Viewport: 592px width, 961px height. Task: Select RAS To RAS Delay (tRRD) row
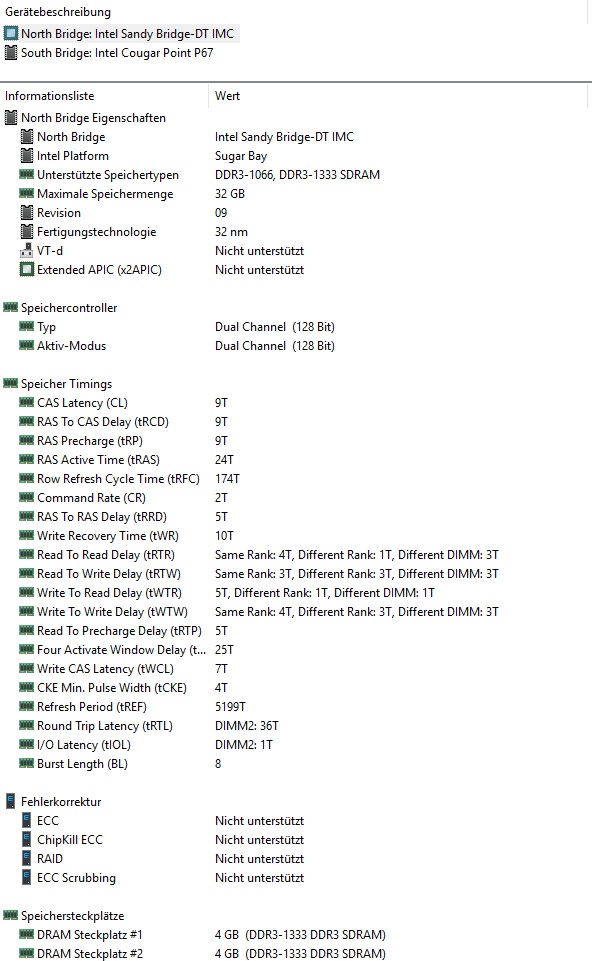point(102,517)
